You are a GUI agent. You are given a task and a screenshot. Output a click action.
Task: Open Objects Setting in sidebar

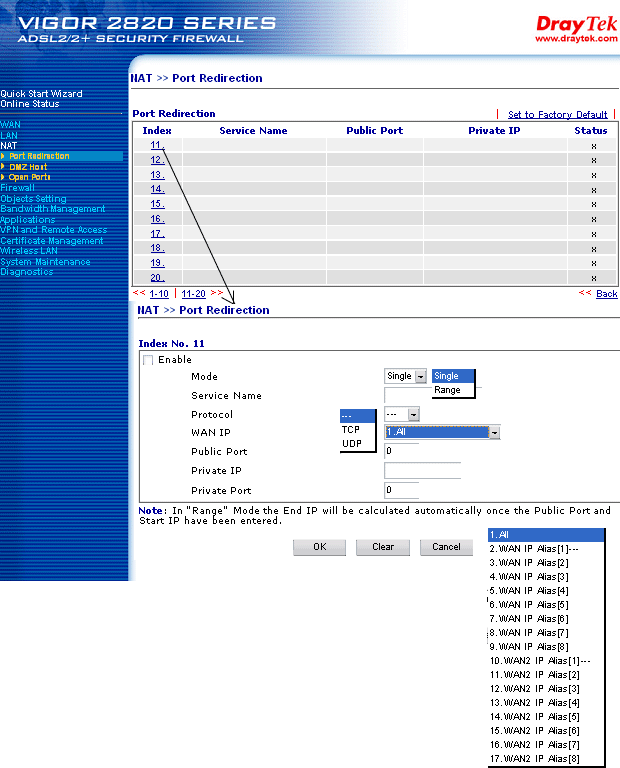(33, 199)
